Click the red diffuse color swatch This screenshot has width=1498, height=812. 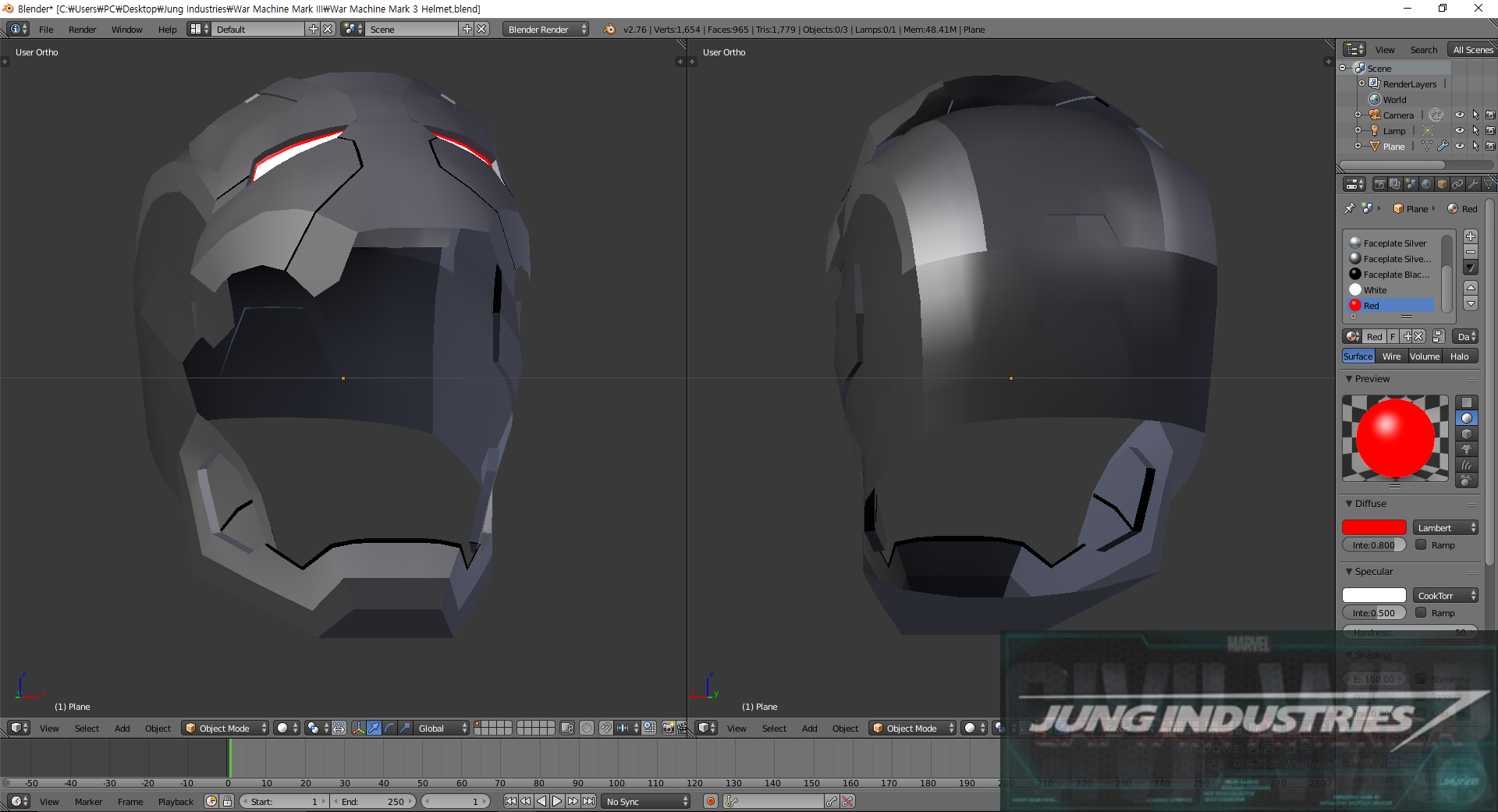pyautogui.click(x=1374, y=527)
